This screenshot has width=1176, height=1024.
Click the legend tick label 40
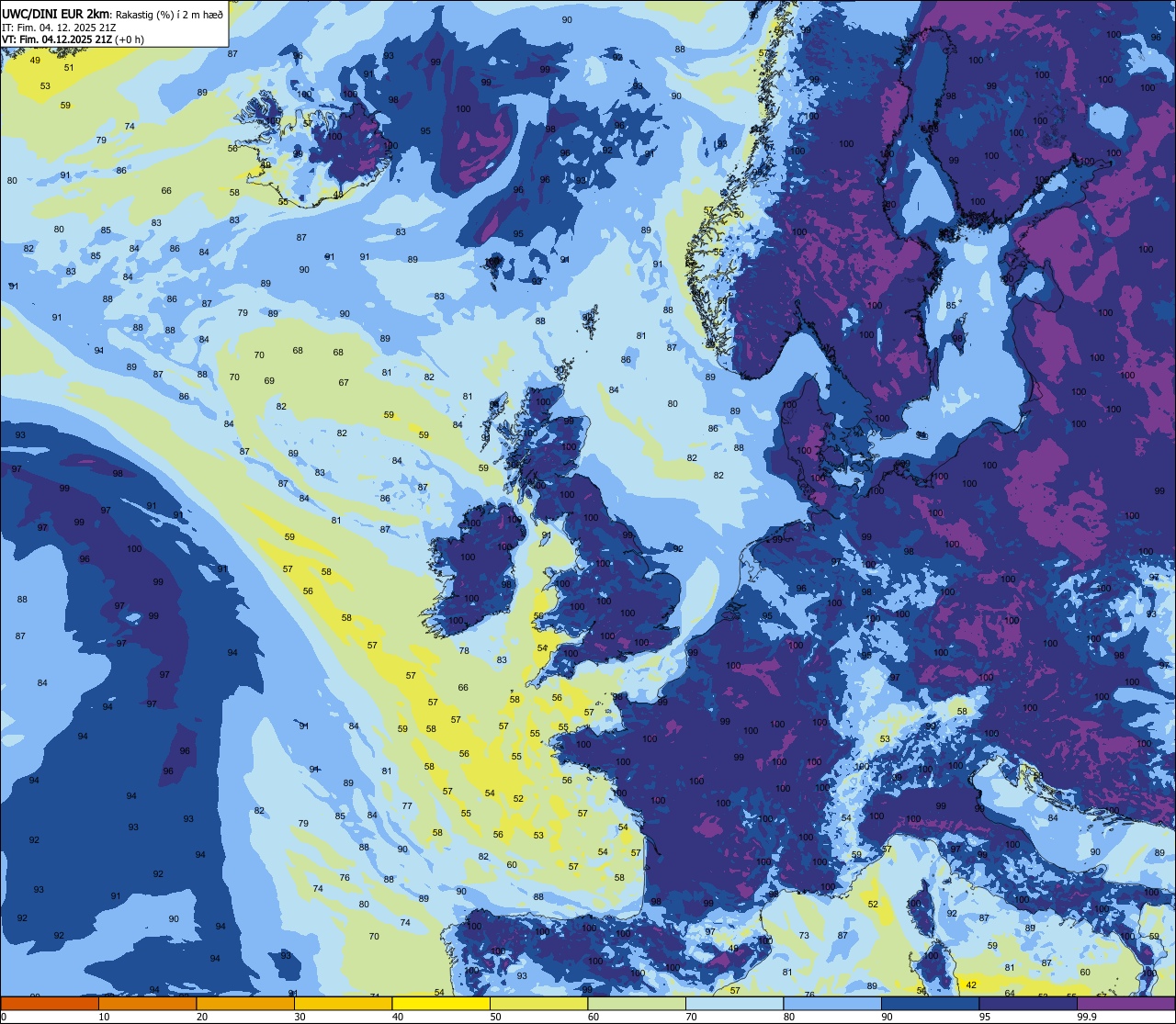point(398,1017)
